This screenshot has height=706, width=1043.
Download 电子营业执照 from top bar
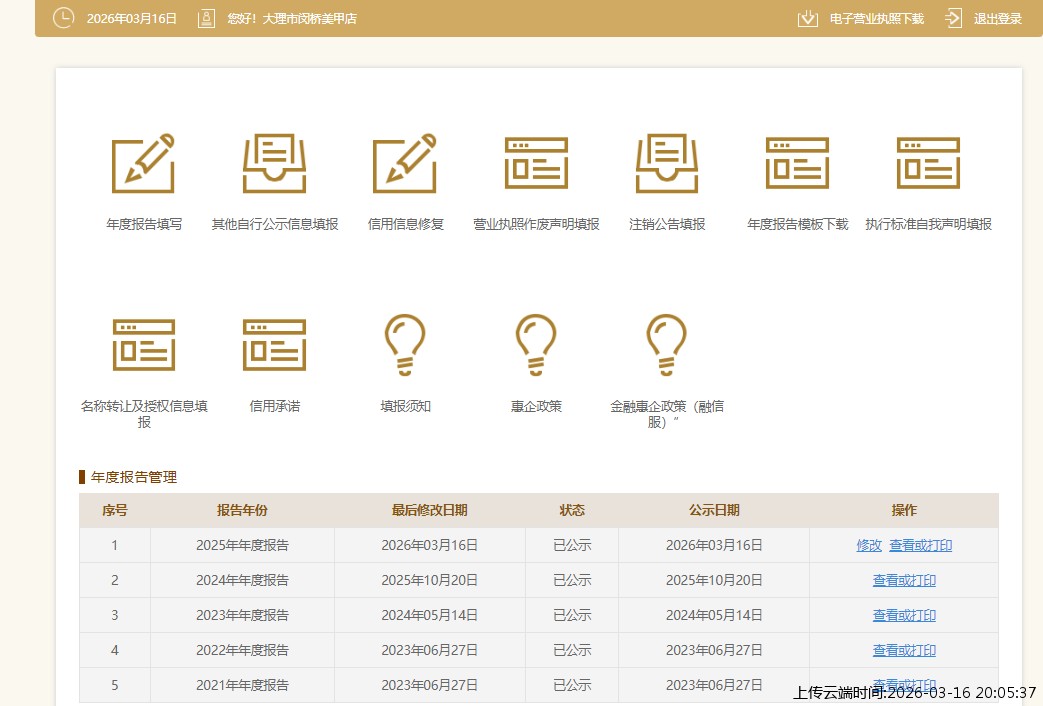click(x=860, y=18)
